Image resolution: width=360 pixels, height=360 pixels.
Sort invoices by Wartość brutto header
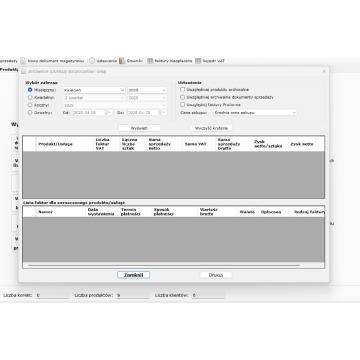[x=217, y=212]
